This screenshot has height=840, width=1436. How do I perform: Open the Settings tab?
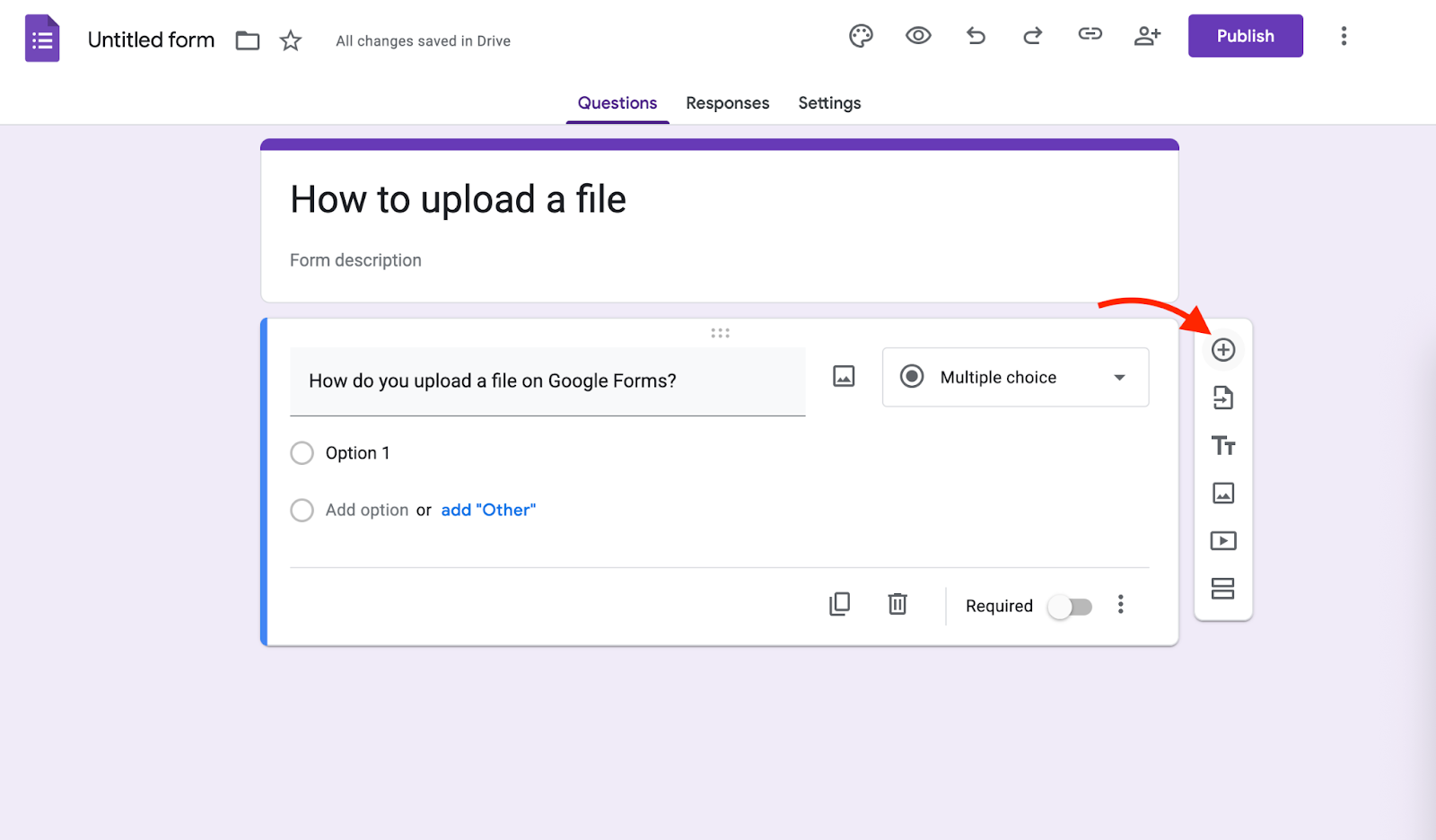pos(829,103)
